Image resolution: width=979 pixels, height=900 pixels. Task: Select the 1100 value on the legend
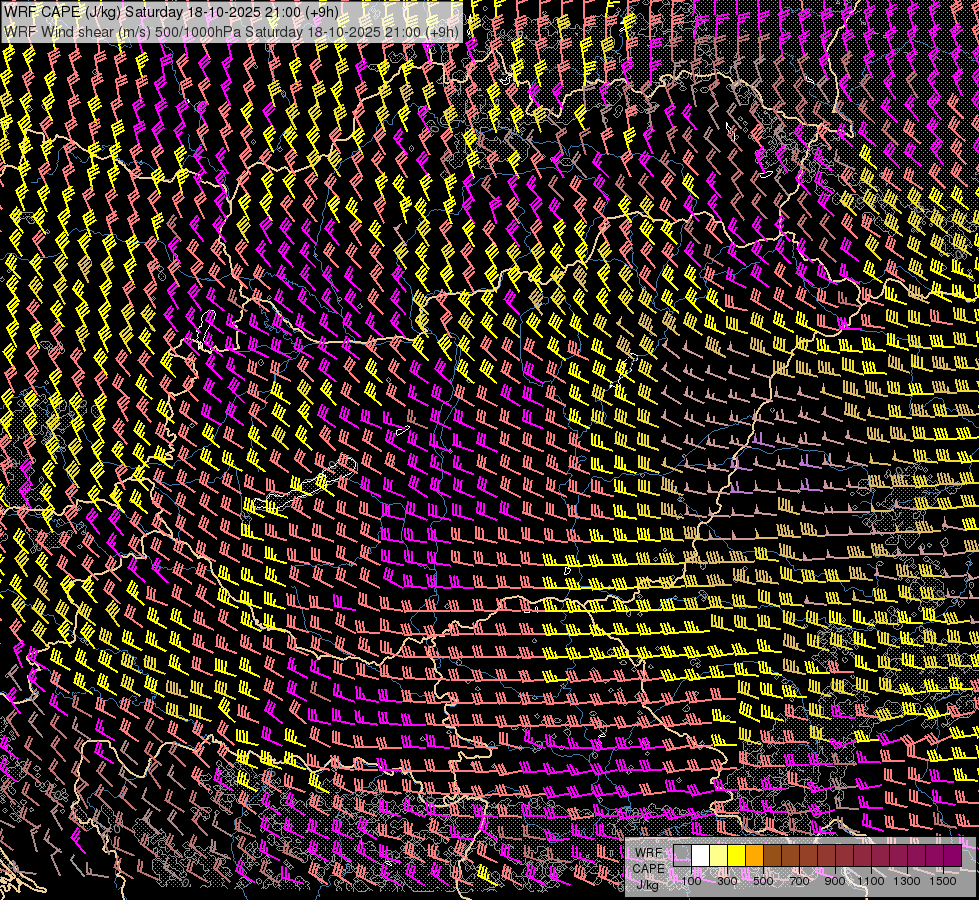(x=871, y=881)
